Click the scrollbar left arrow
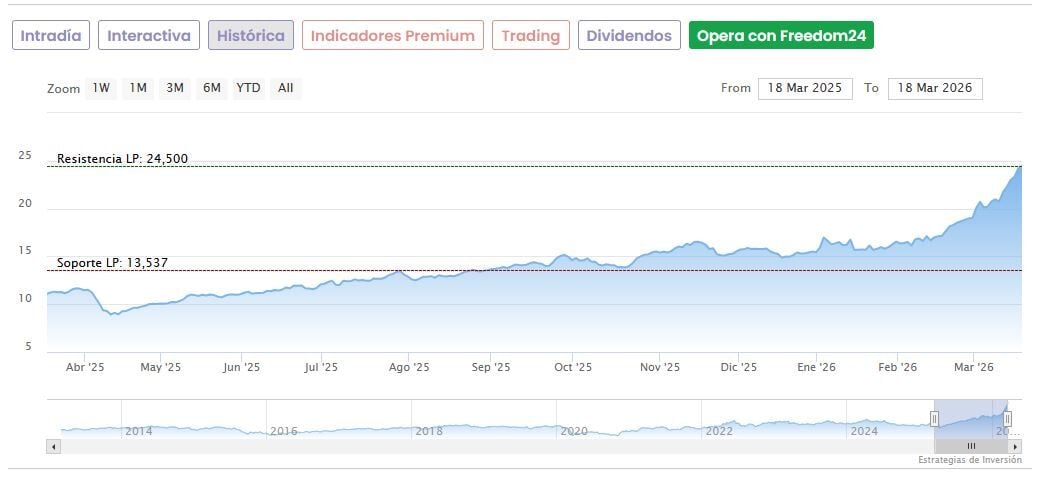This screenshot has height=477, width=1042. [53, 446]
